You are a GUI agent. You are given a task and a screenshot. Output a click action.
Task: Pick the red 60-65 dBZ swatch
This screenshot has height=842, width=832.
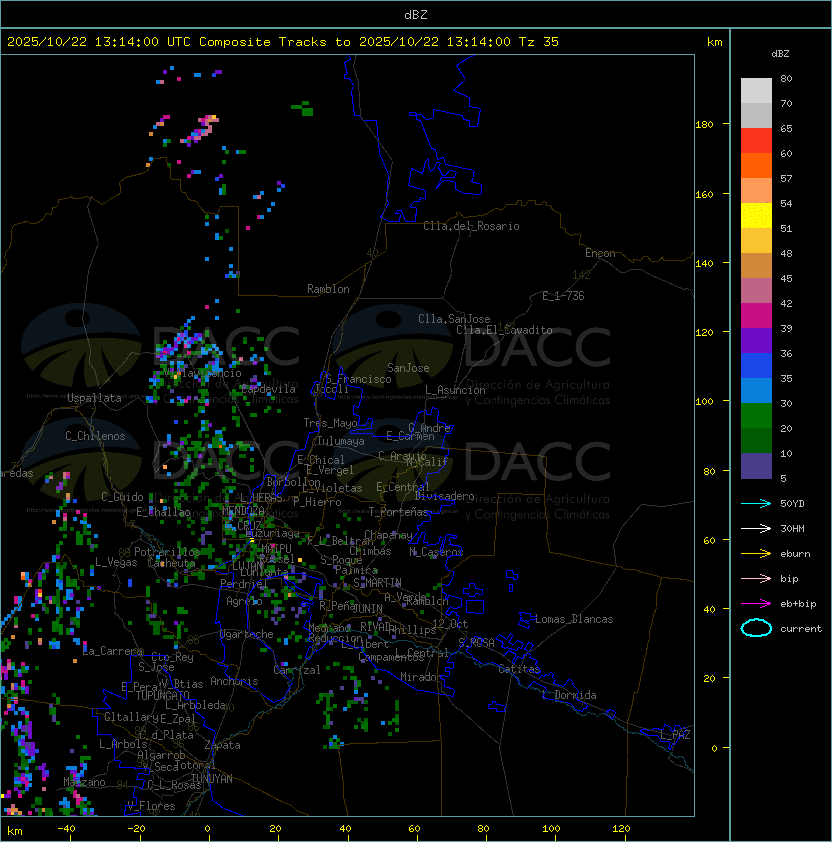(x=756, y=141)
